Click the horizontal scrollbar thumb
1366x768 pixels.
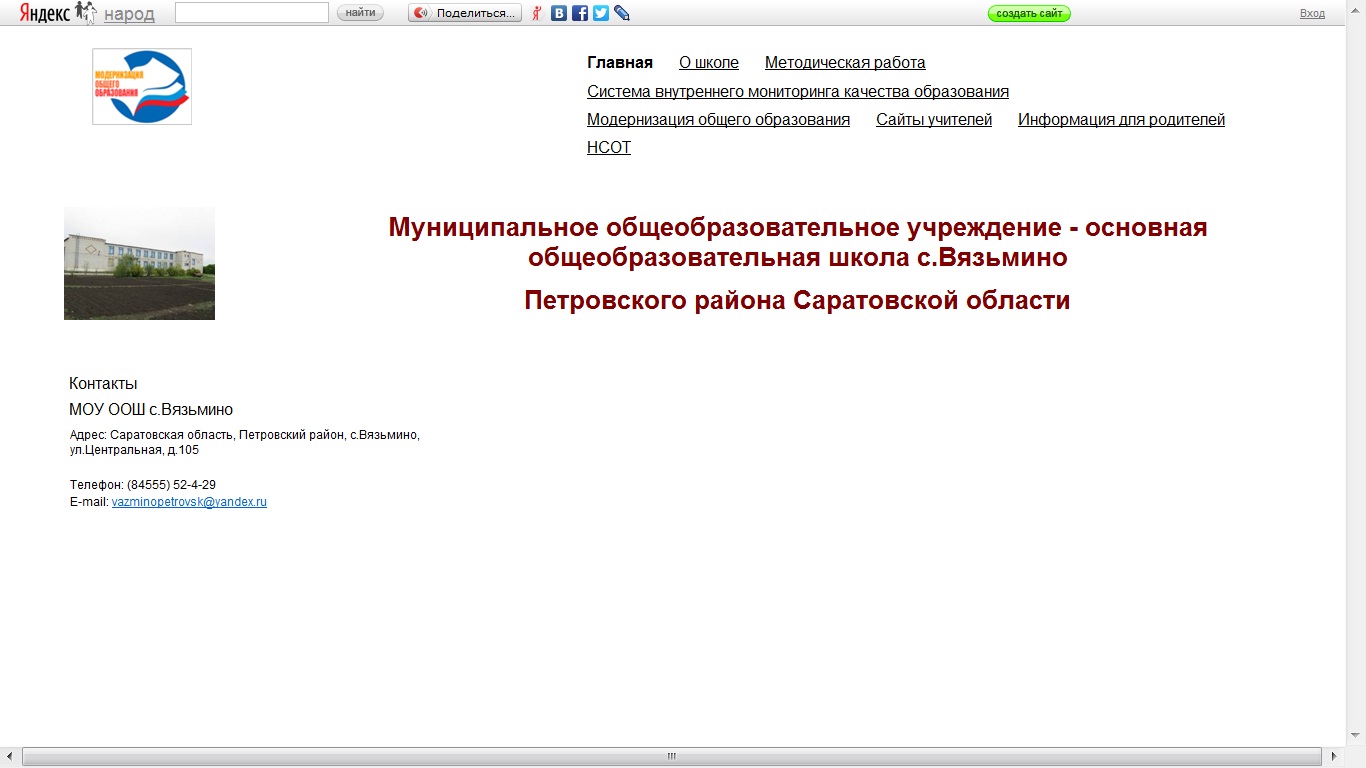[x=672, y=757]
